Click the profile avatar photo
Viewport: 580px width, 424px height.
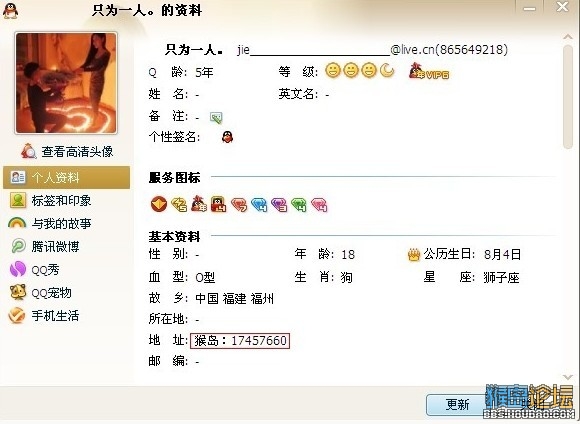pyautogui.click(x=66, y=83)
